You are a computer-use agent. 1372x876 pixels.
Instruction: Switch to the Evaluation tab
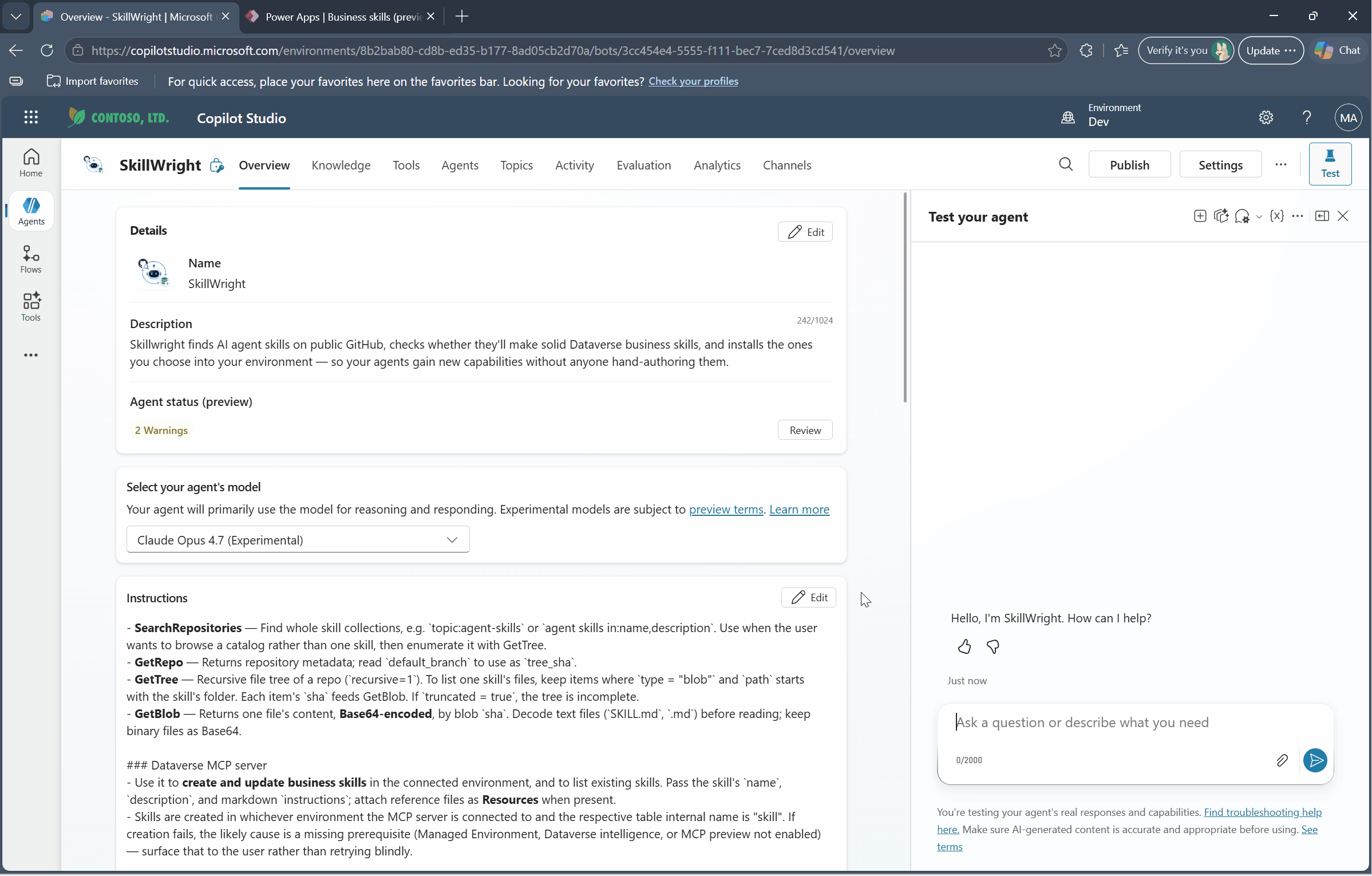coord(643,165)
